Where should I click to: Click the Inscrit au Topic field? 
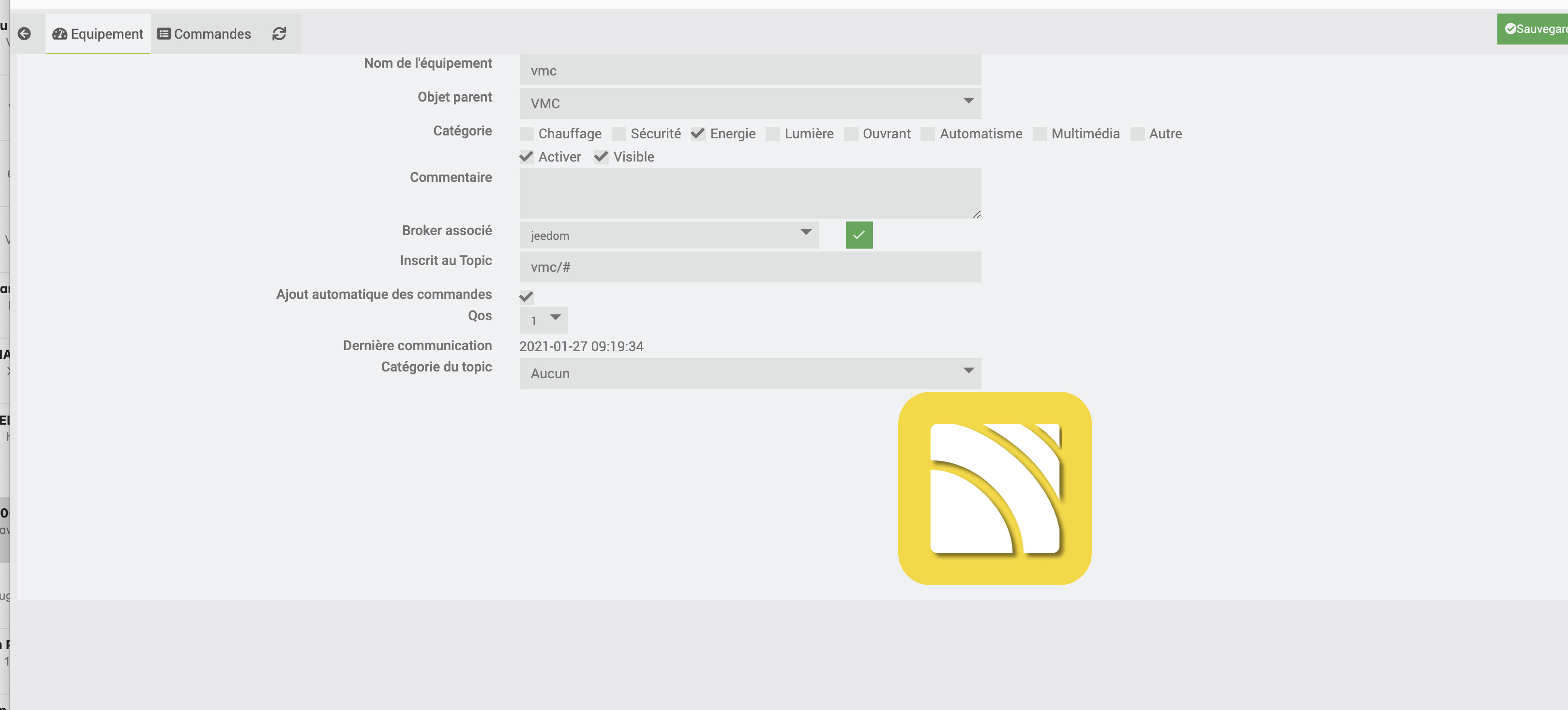(750, 266)
